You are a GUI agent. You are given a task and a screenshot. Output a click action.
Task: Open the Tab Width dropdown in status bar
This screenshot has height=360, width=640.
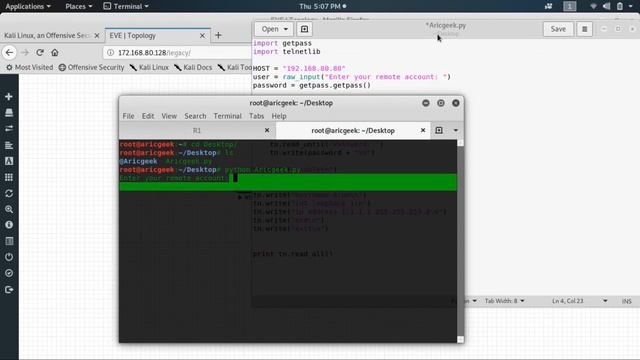point(504,301)
